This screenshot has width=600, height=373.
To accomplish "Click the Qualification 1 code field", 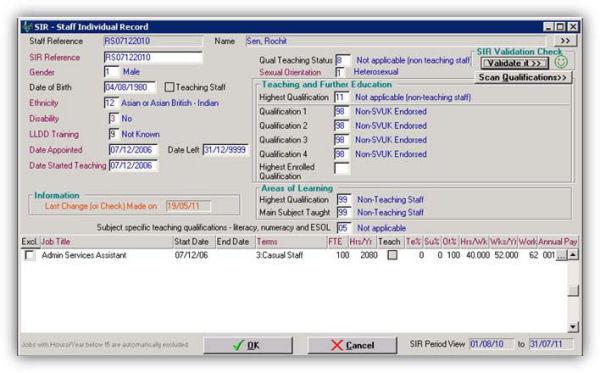I will click(341, 111).
